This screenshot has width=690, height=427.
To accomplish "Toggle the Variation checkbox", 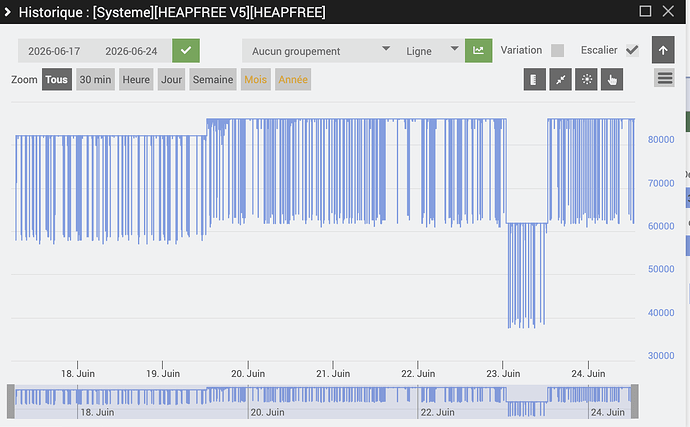I will click(558, 51).
